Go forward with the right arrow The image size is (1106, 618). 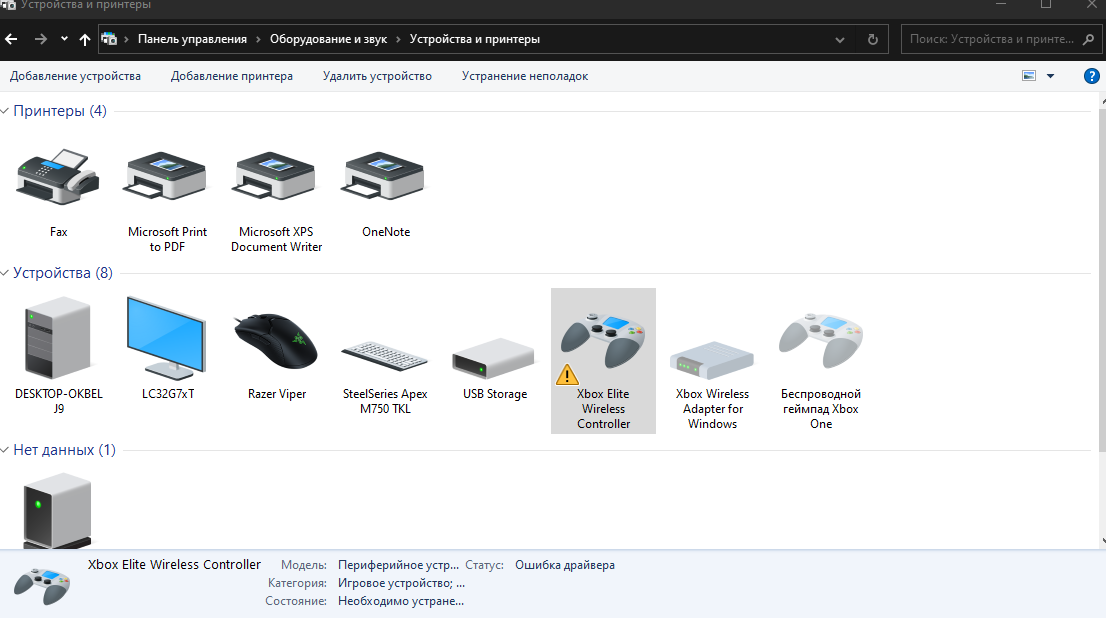[x=41, y=40]
